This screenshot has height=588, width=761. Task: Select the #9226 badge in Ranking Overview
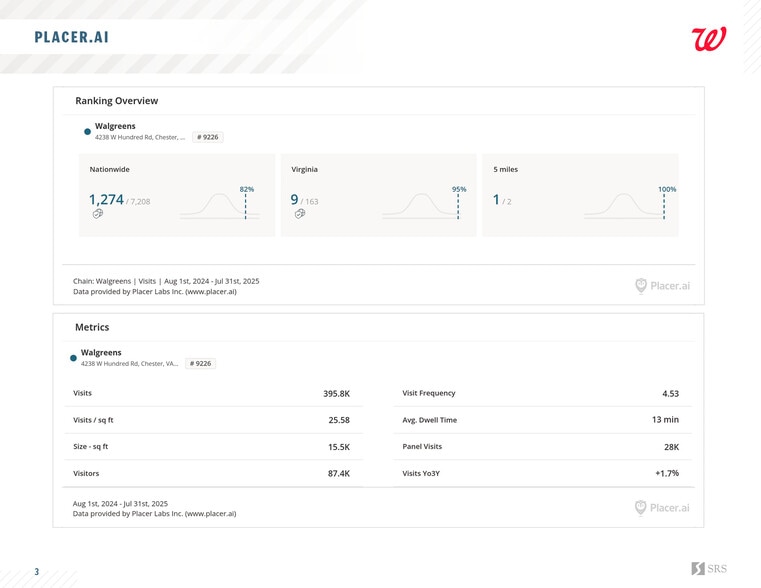pos(208,137)
